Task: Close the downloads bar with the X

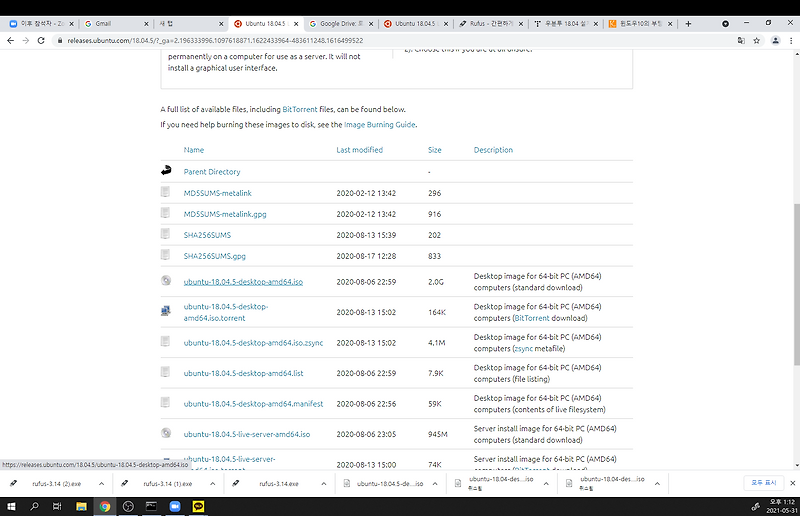Action: pos(792,483)
